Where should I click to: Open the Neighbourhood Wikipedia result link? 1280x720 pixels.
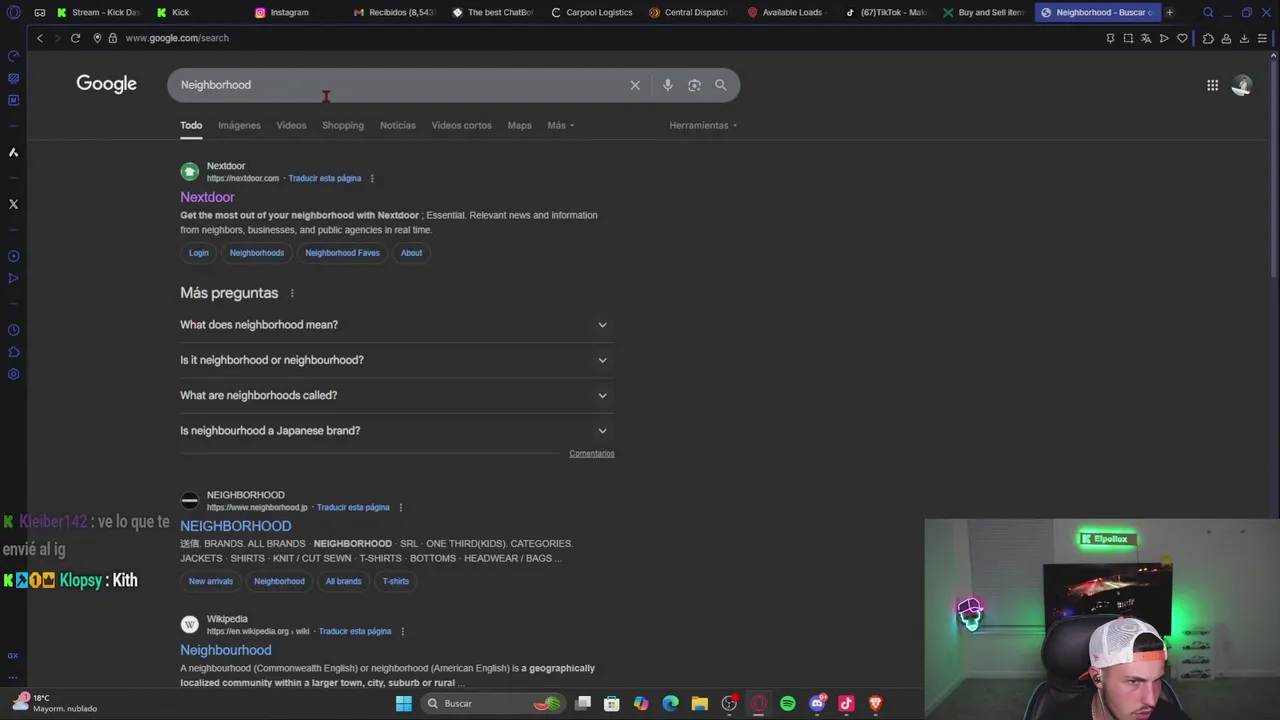[x=226, y=650]
